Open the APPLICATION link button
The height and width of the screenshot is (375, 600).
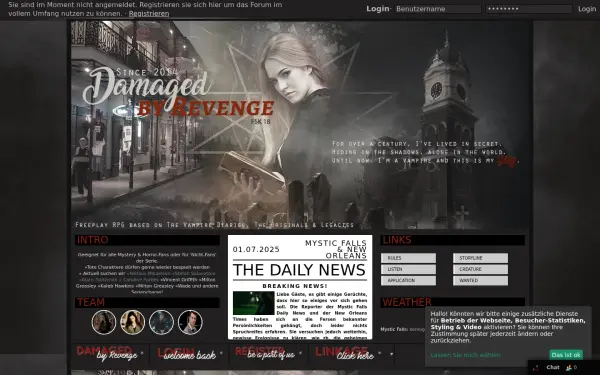click(408, 280)
